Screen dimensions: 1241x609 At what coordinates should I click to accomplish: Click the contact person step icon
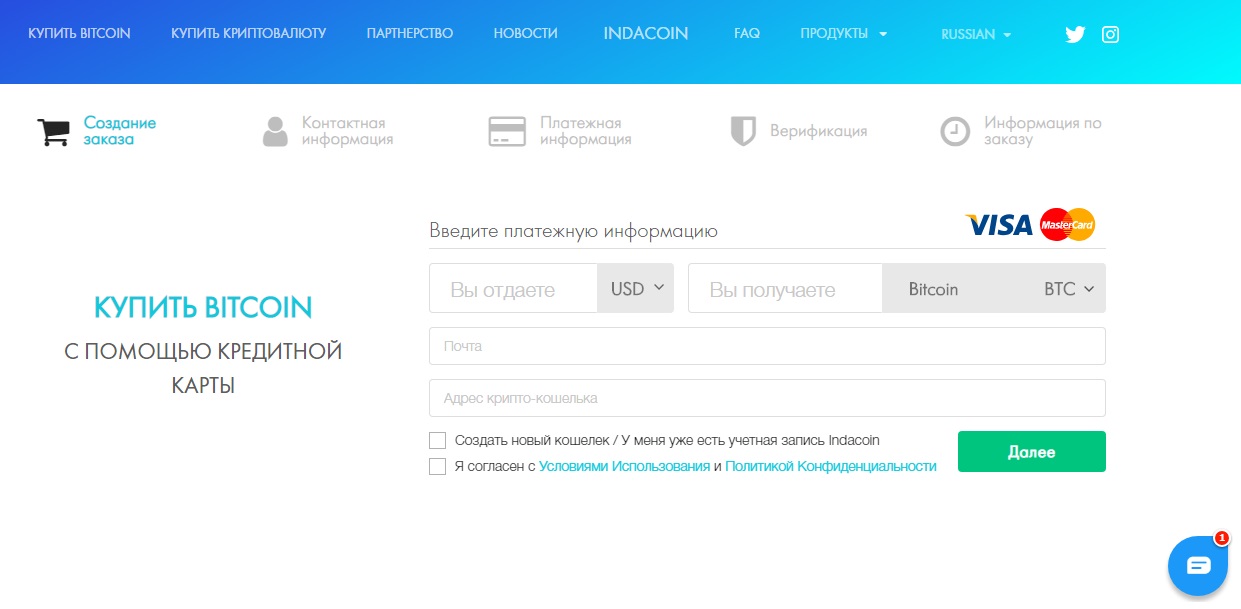pyautogui.click(x=275, y=132)
